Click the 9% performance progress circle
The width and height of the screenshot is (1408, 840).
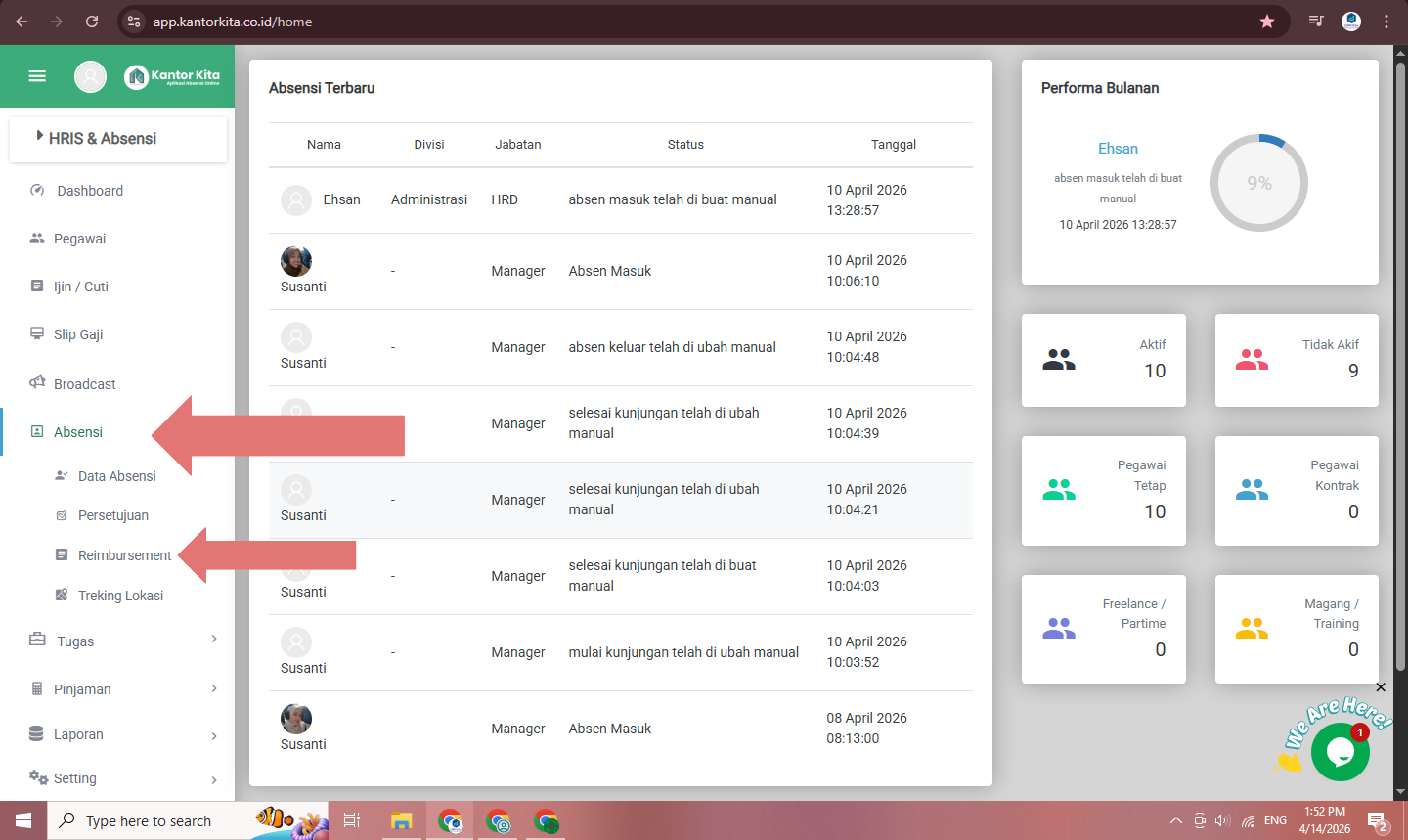click(x=1258, y=183)
